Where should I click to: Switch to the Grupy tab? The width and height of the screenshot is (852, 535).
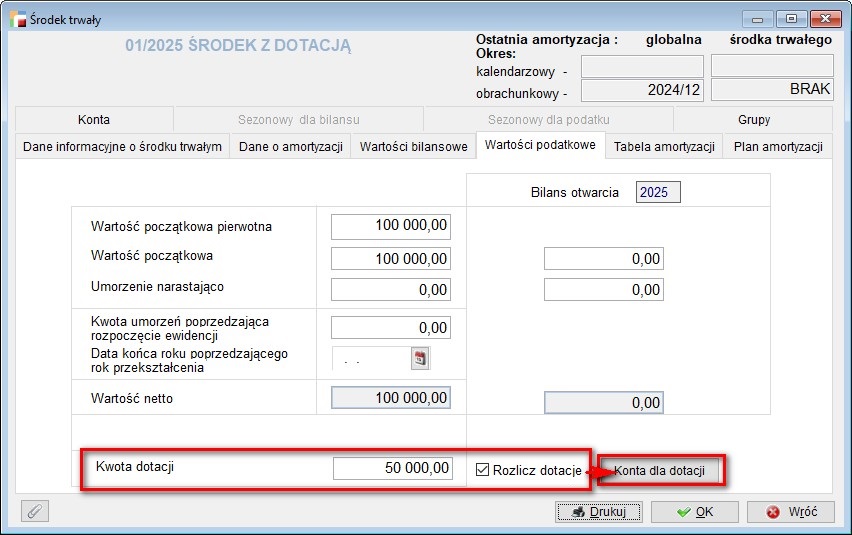pos(753,120)
